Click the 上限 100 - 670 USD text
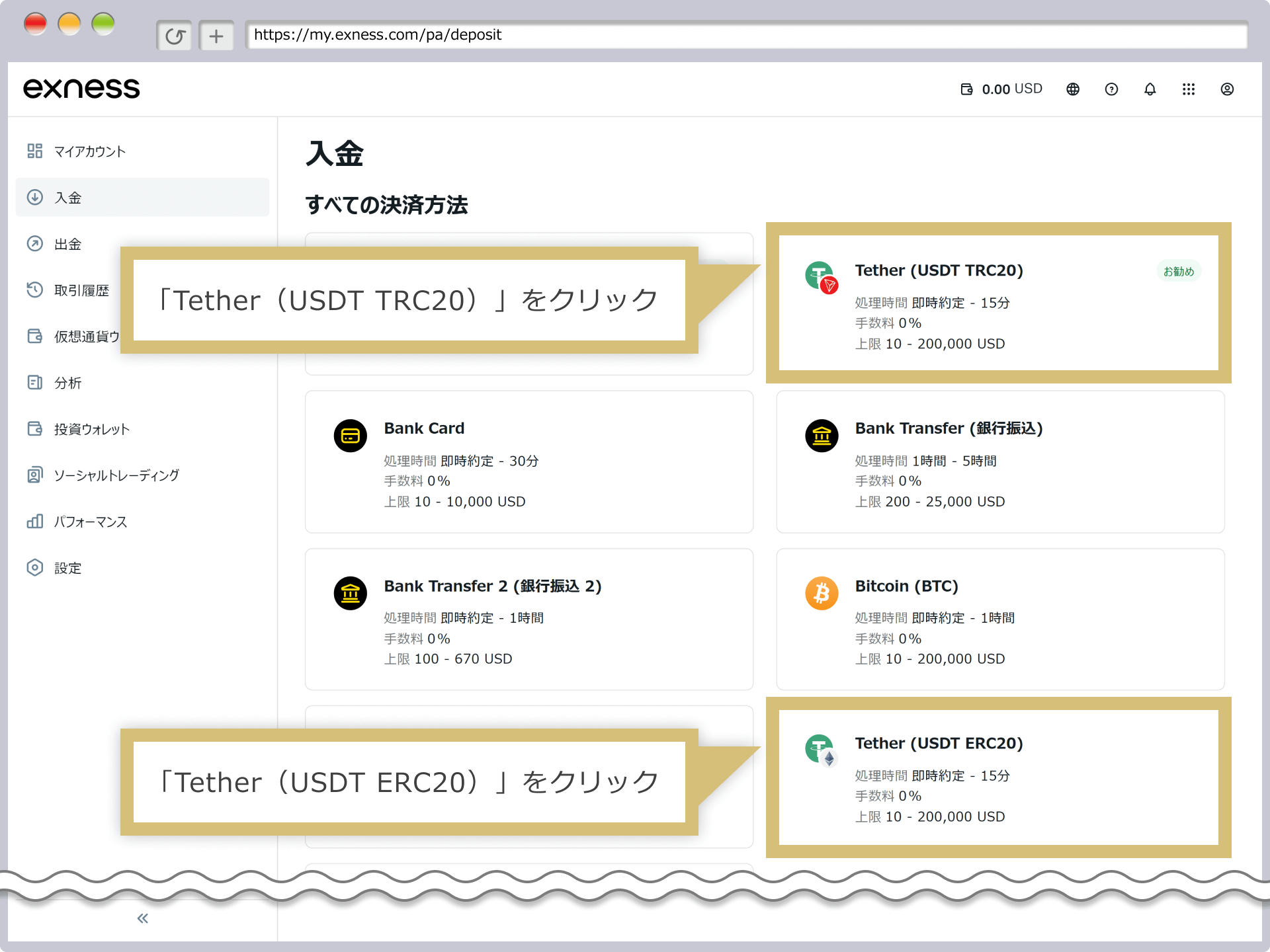Screen dimensions: 1270x952 [x=448, y=659]
